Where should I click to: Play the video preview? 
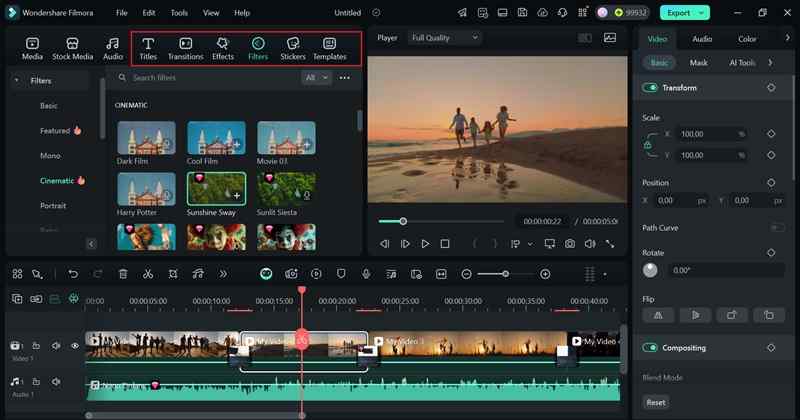click(425, 244)
